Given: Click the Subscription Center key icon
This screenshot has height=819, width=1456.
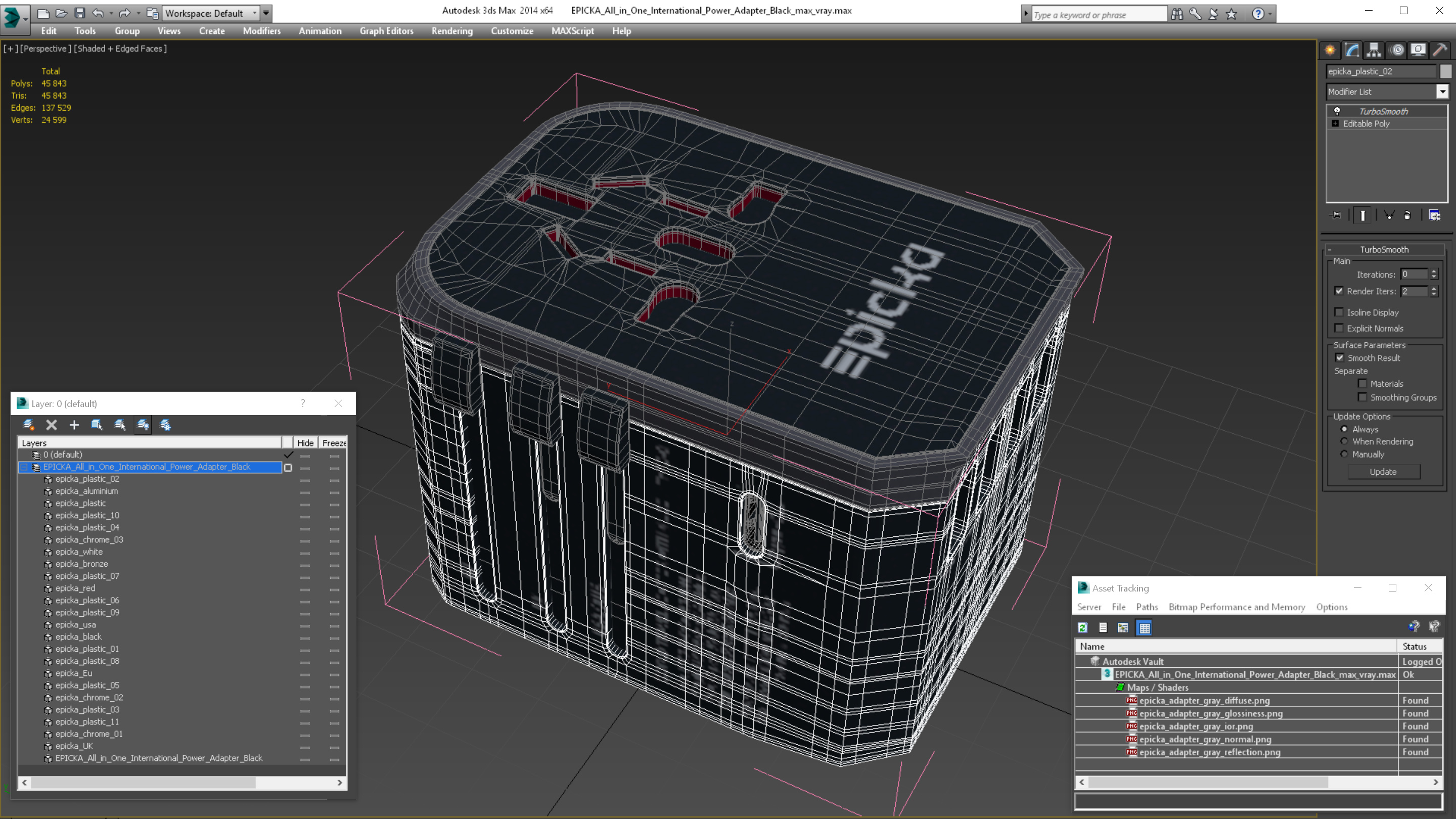Looking at the screenshot, I should (1195, 14).
